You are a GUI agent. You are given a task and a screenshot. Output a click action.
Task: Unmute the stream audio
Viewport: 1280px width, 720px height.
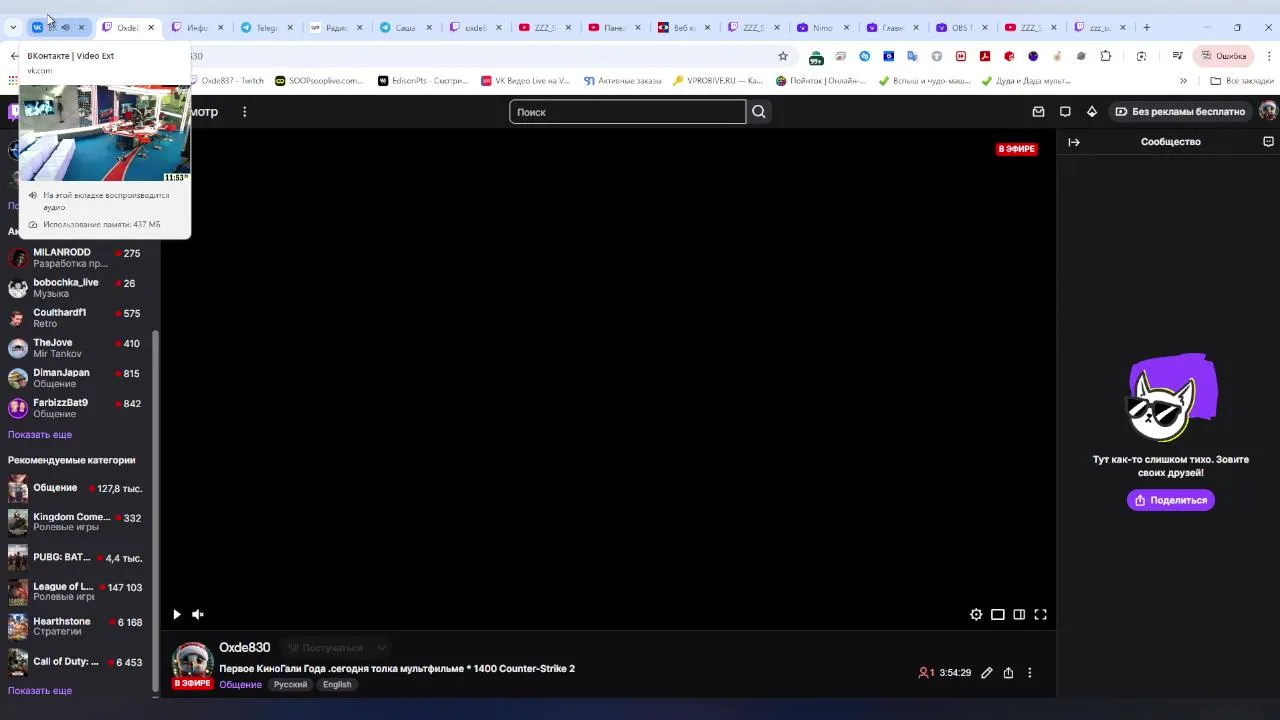point(198,614)
